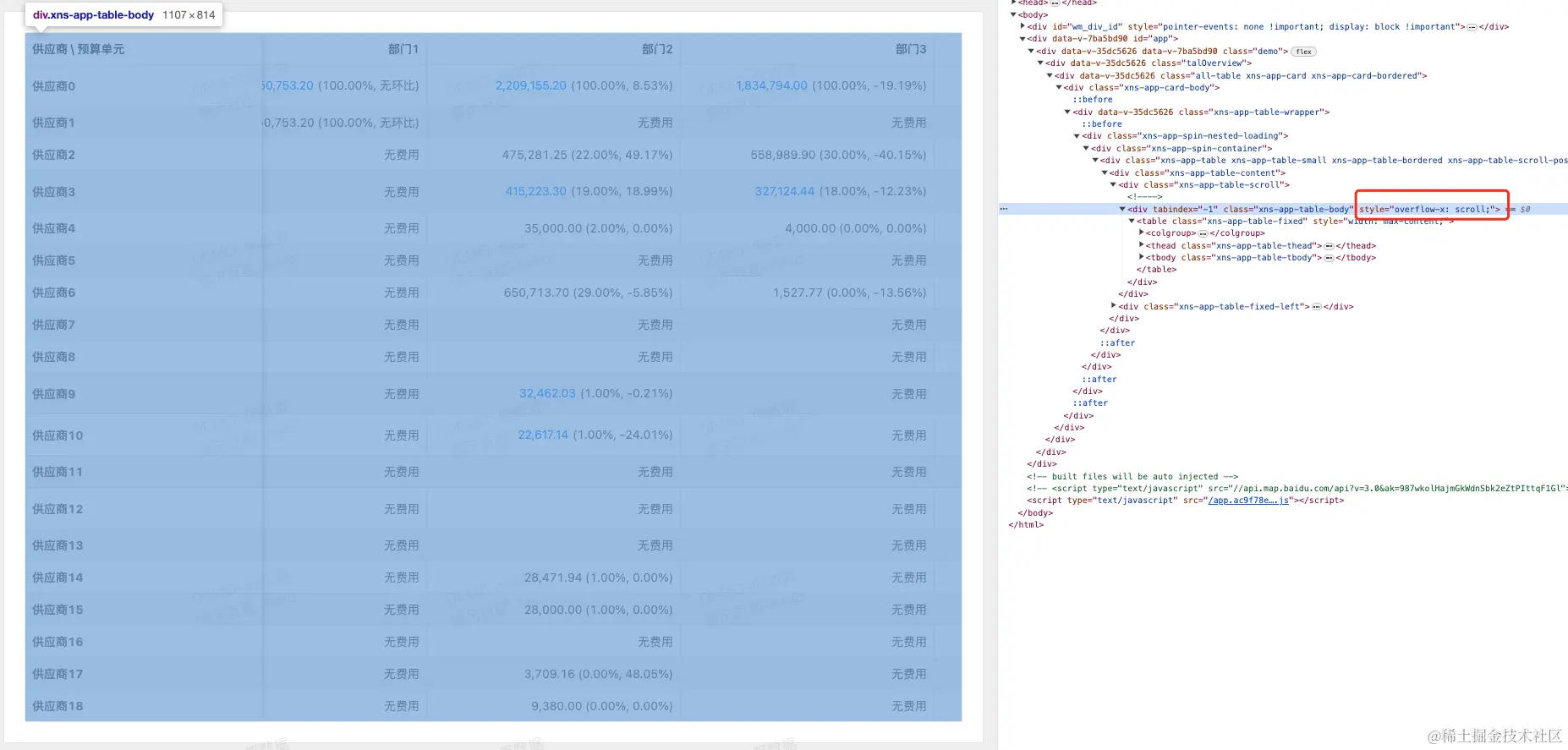The height and width of the screenshot is (750, 1568).
Task: Collapse the xns-app-table-wrapper div
Action: click(x=1067, y=112)
